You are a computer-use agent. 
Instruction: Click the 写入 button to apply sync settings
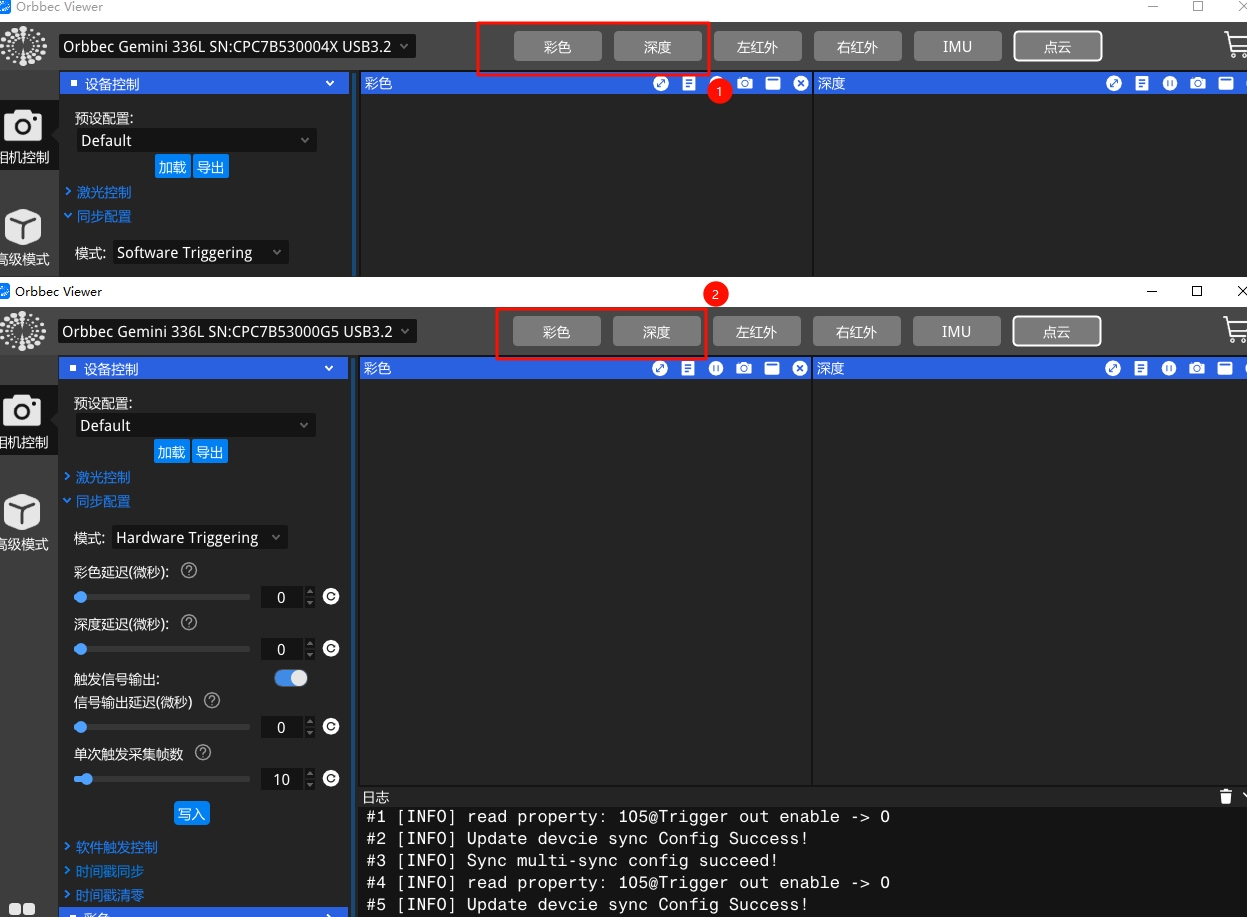(x=191, y=814)
